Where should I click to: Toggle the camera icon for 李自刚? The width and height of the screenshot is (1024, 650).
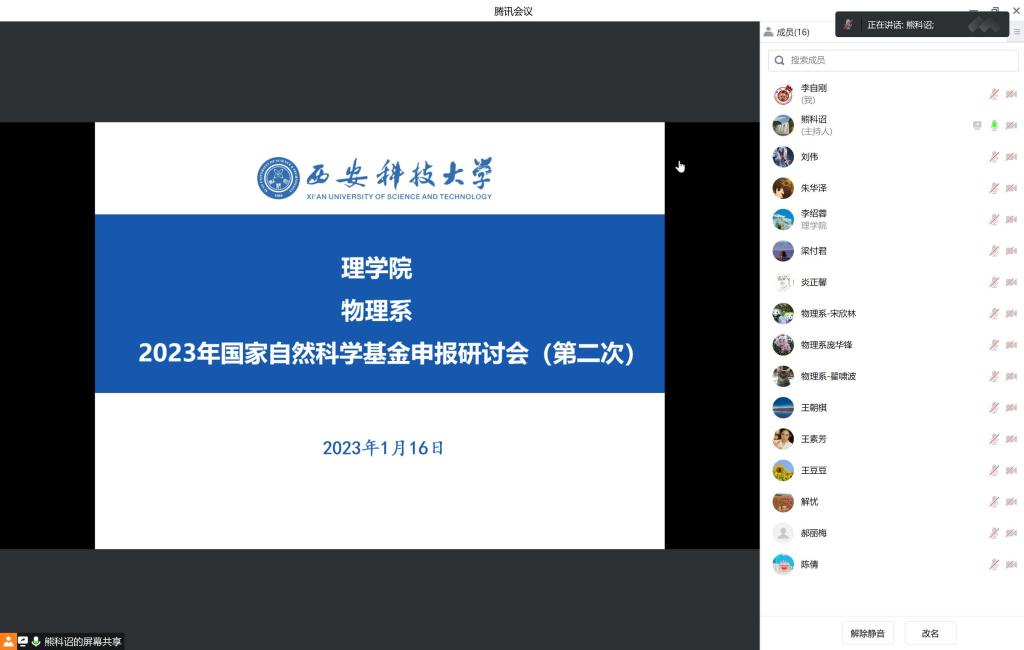(x=1011, y=94)
